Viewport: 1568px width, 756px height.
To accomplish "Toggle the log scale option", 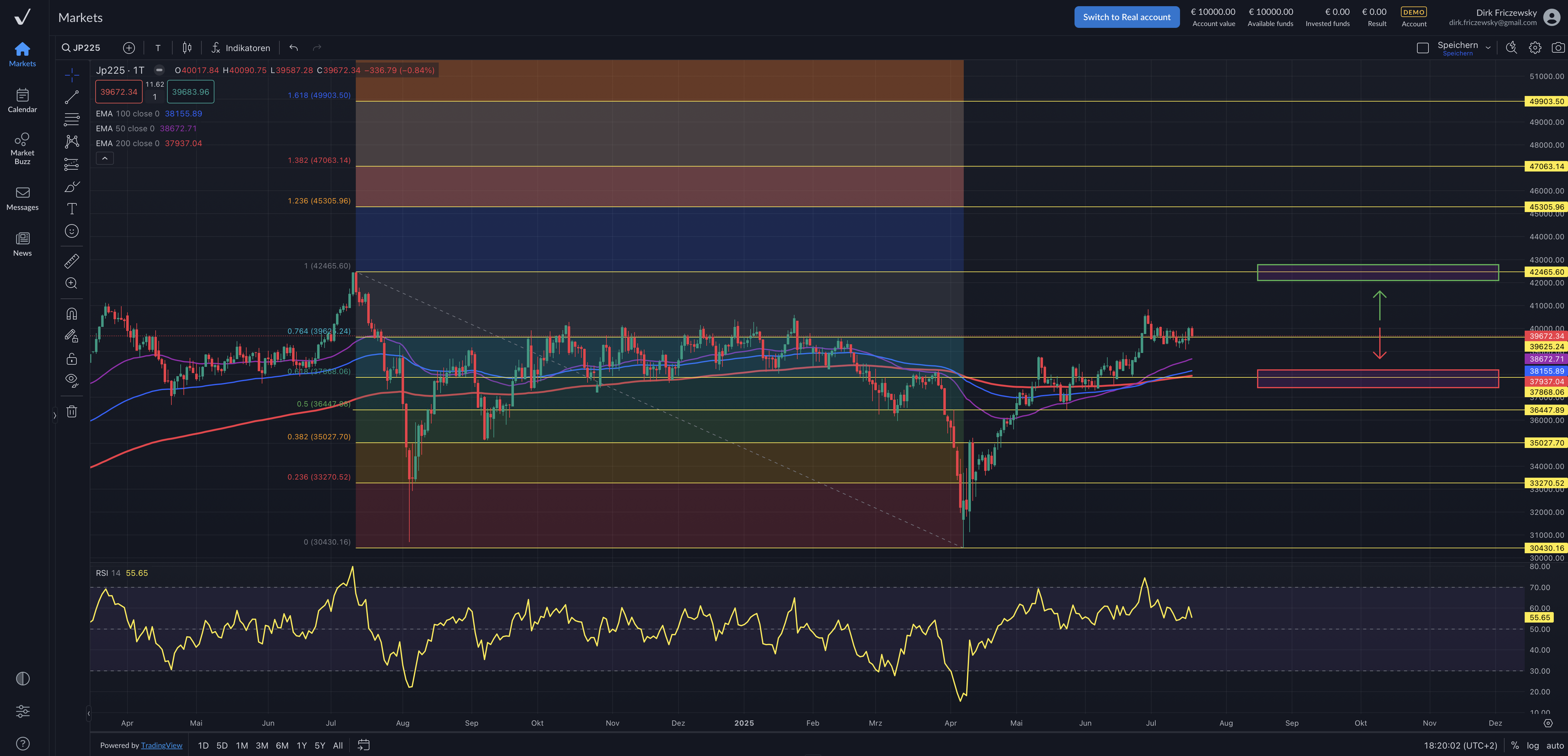I will [1533, 746].
